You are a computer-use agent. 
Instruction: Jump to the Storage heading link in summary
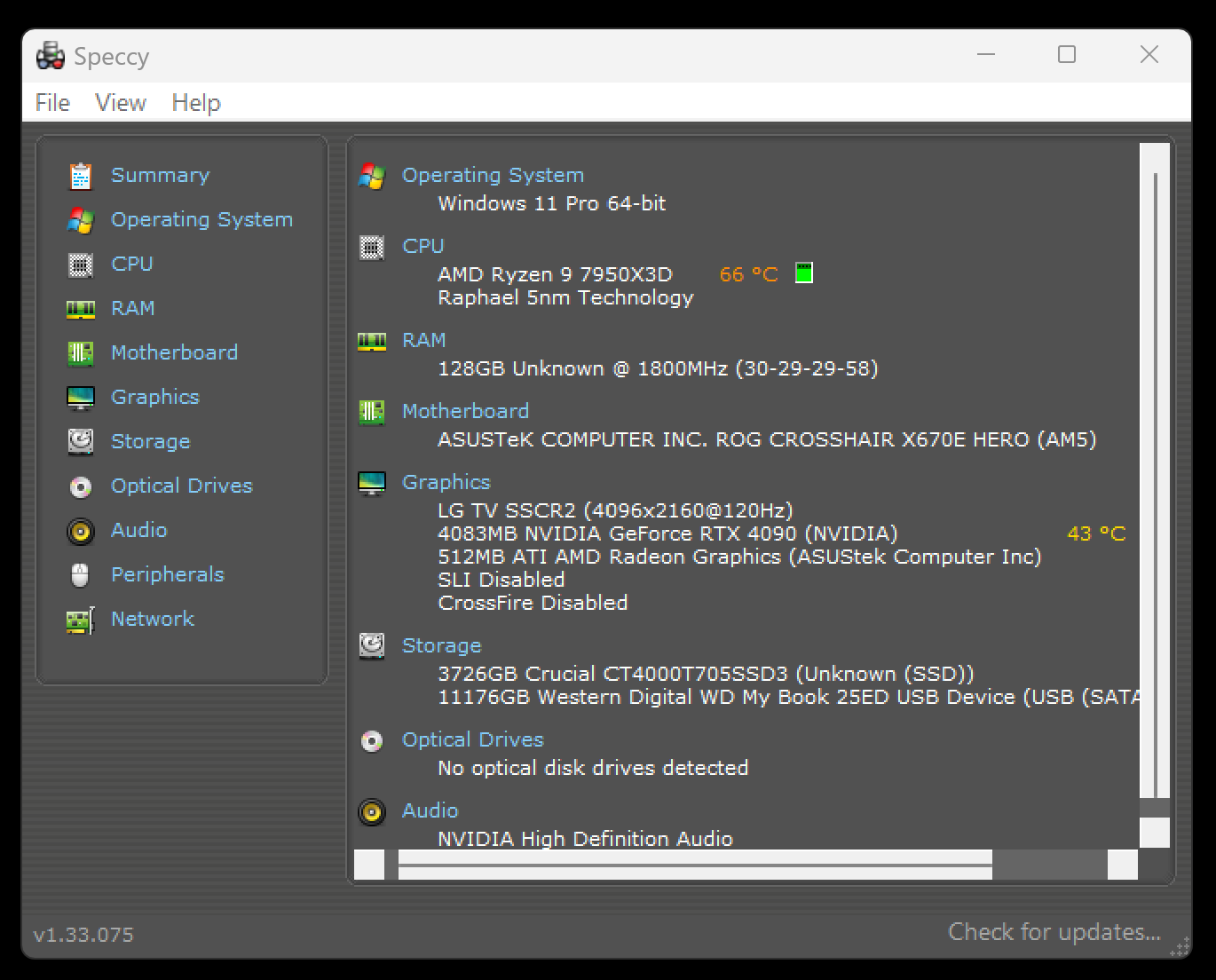[442, 645]
